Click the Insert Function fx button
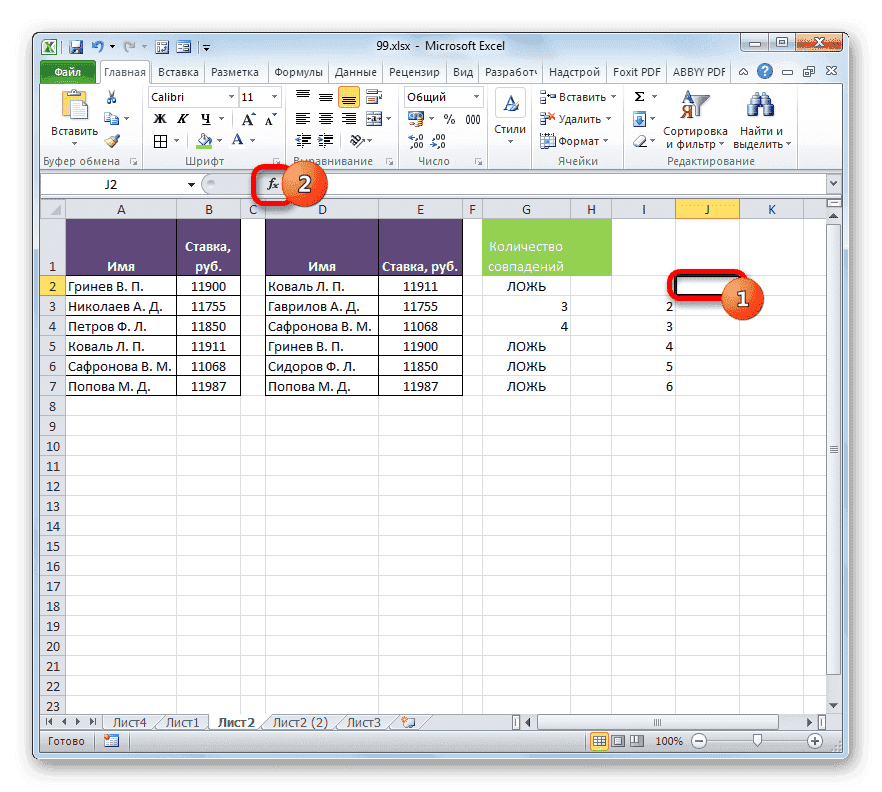Screen dimensions: 882x792 272,184
